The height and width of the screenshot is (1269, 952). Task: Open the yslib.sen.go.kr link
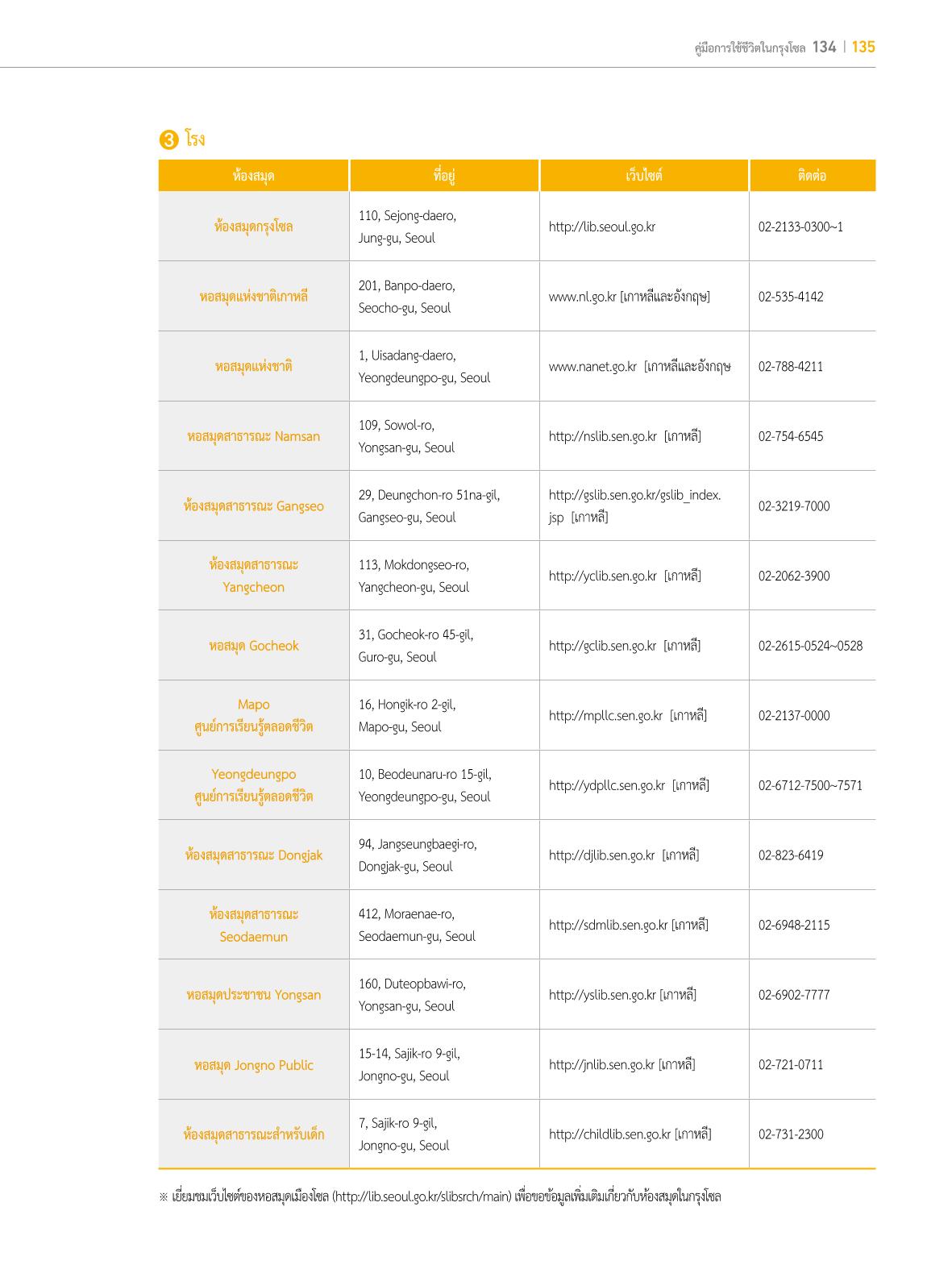click(602, 995)
